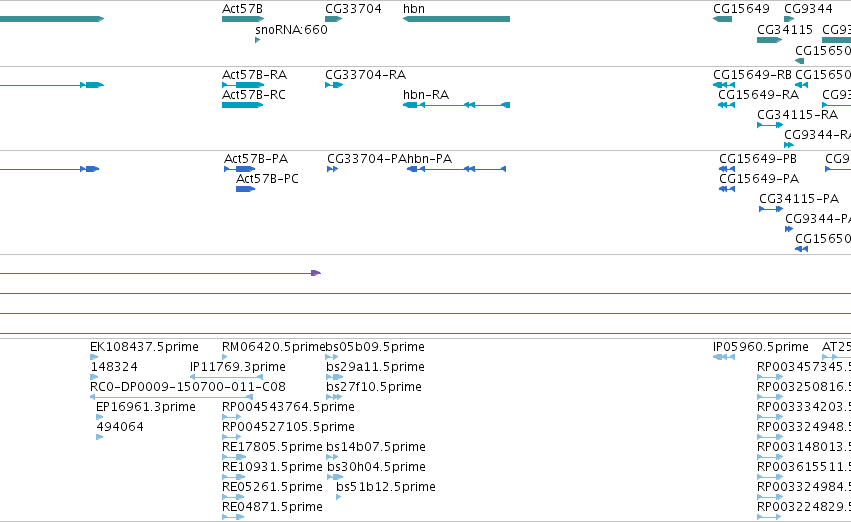Viewport: 851px width, 522px height.
Task: Click the bs14b07.5prime EST label
Action: coord(376,447)
